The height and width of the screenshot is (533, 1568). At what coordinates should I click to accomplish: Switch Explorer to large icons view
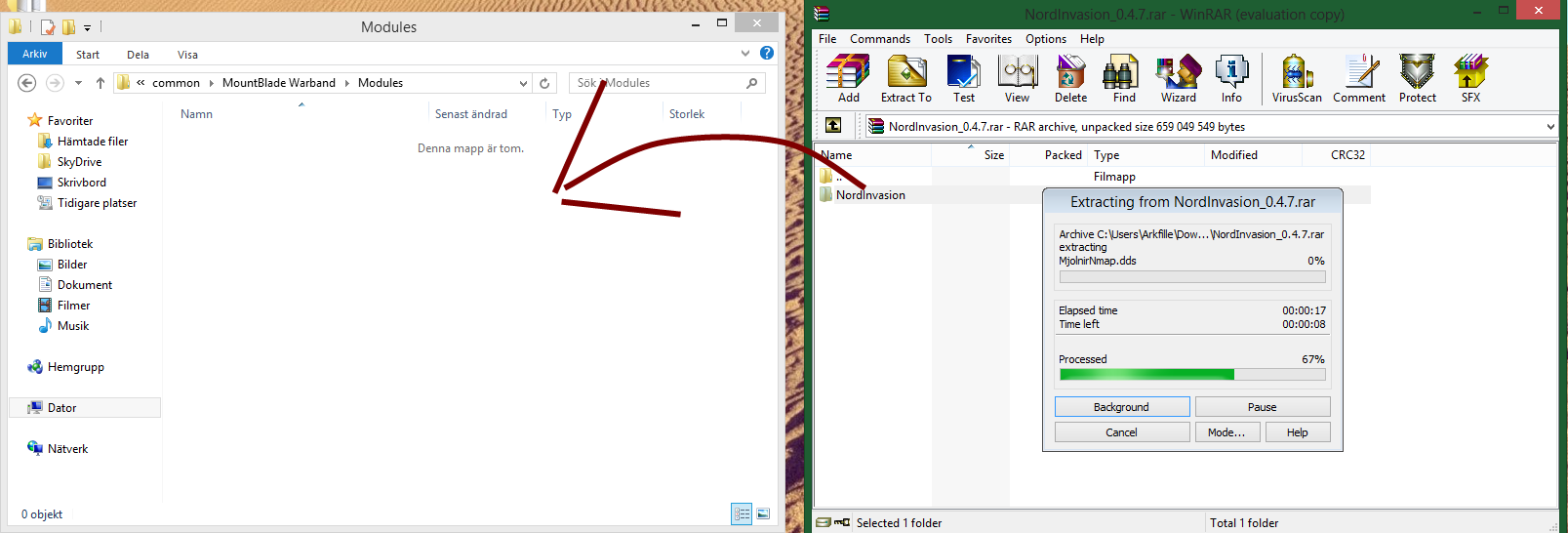click(x=763, y=513)
